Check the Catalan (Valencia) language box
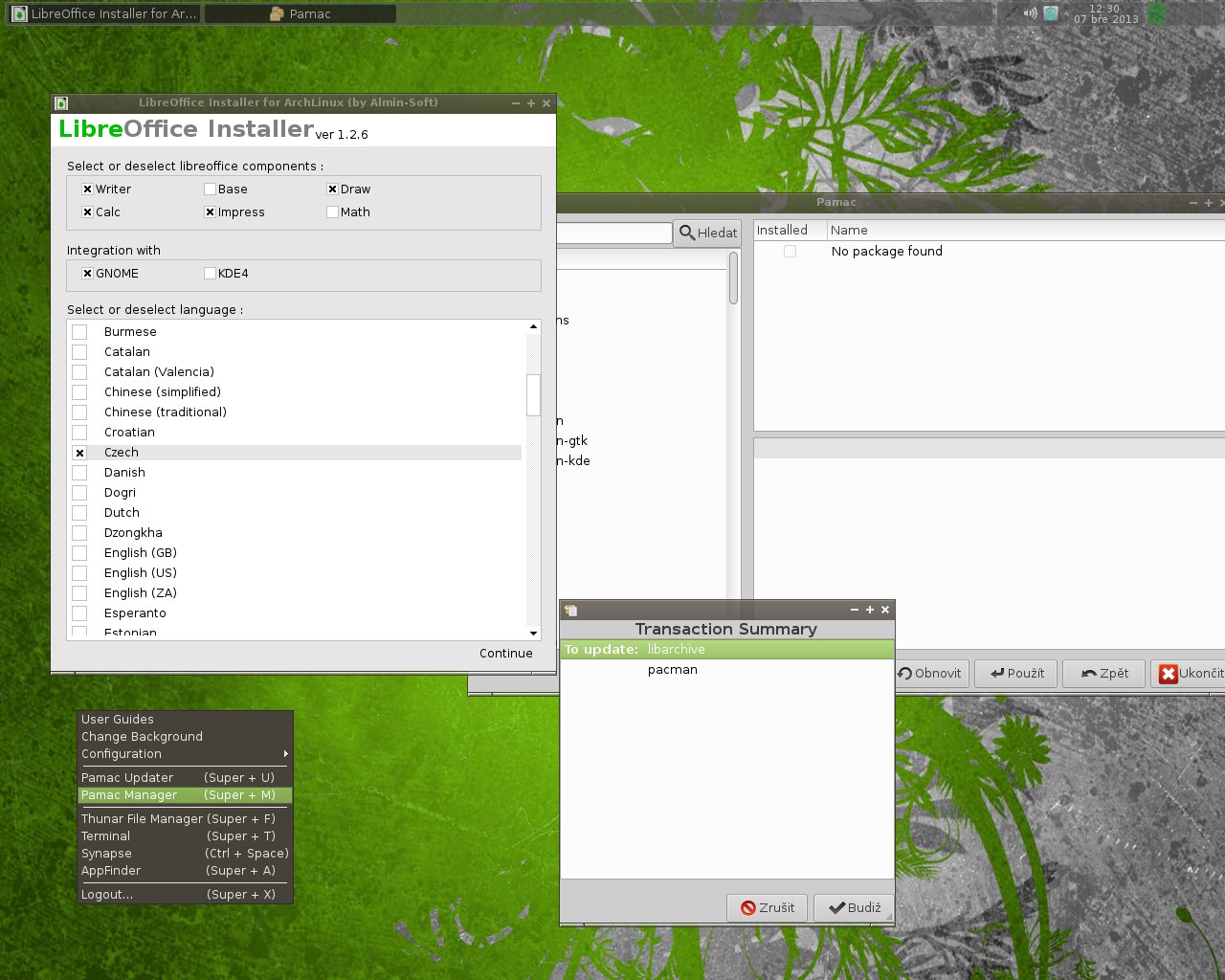Viewport: 1225px width, 980px height. [79, 372]
